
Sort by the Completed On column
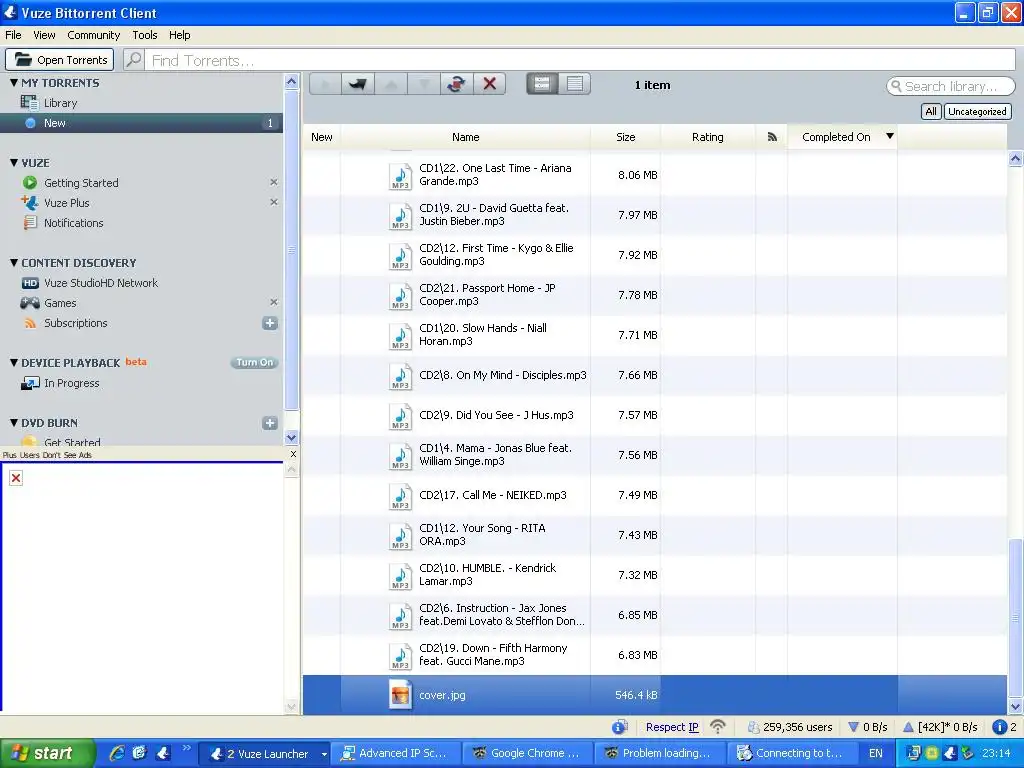842,136
